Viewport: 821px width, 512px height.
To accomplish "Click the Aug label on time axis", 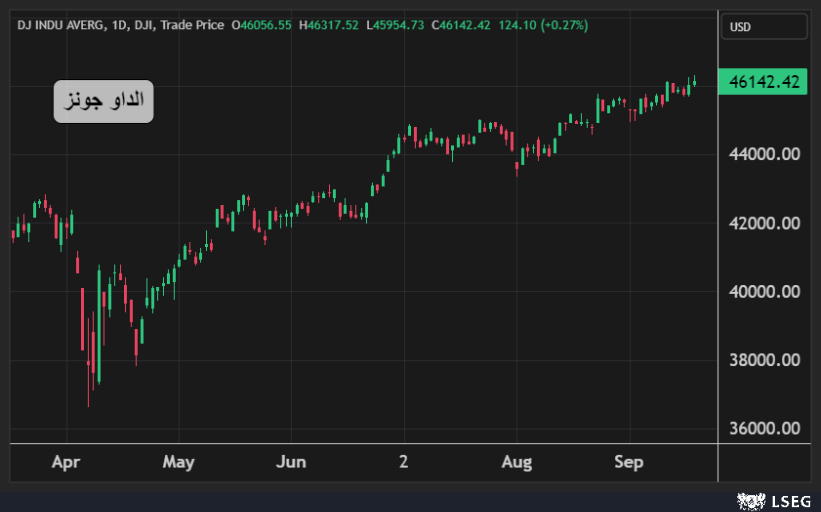I will (517, 462).
